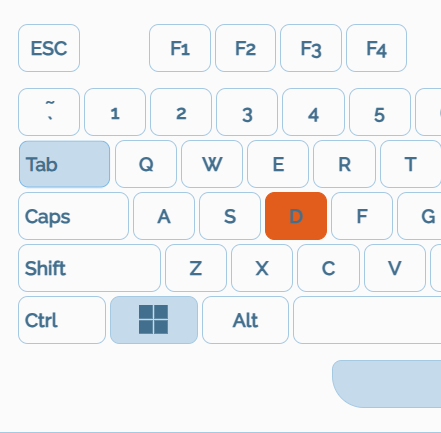Screen dimensions: 441x433
Task: Click the F4 function key
Action: pos(377,48)
